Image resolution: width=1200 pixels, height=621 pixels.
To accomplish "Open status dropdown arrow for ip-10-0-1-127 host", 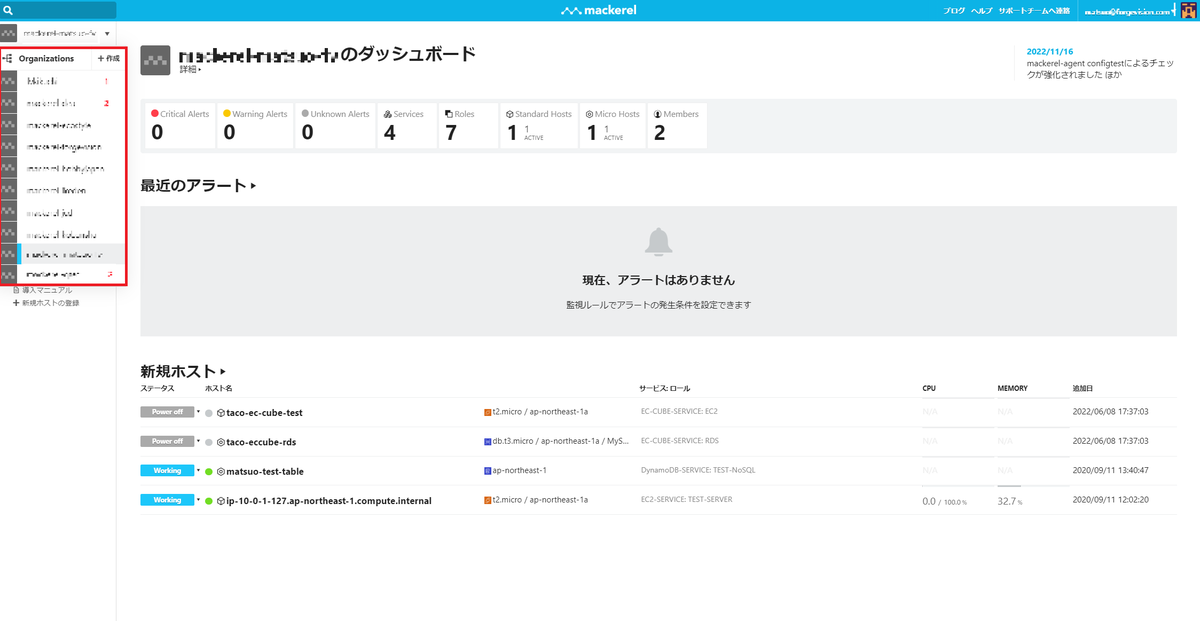I will [198, 500].
